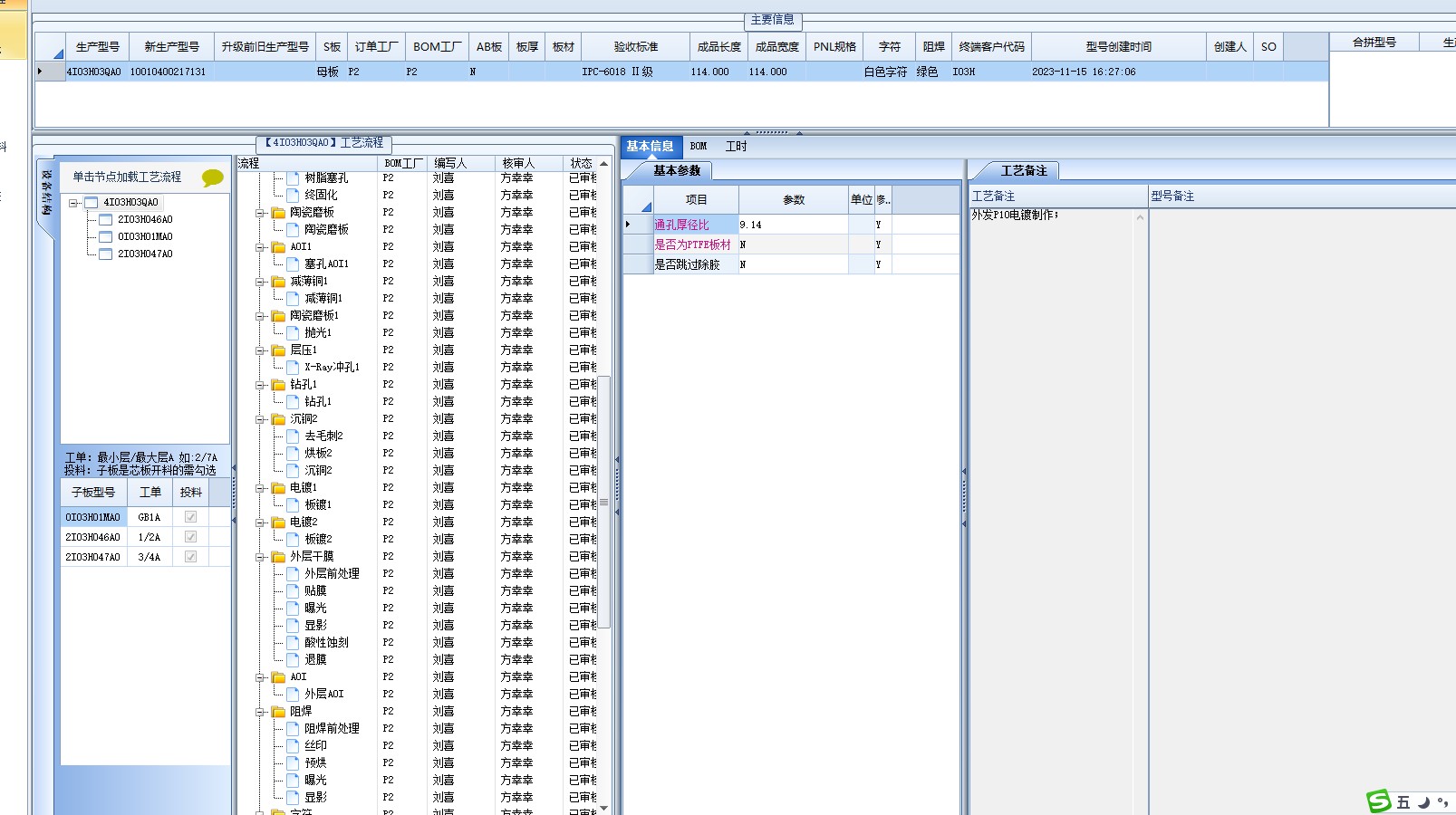Collapse the 沉铜2 process group
The width and height of the screenshot is (1456, 815).
260,419
